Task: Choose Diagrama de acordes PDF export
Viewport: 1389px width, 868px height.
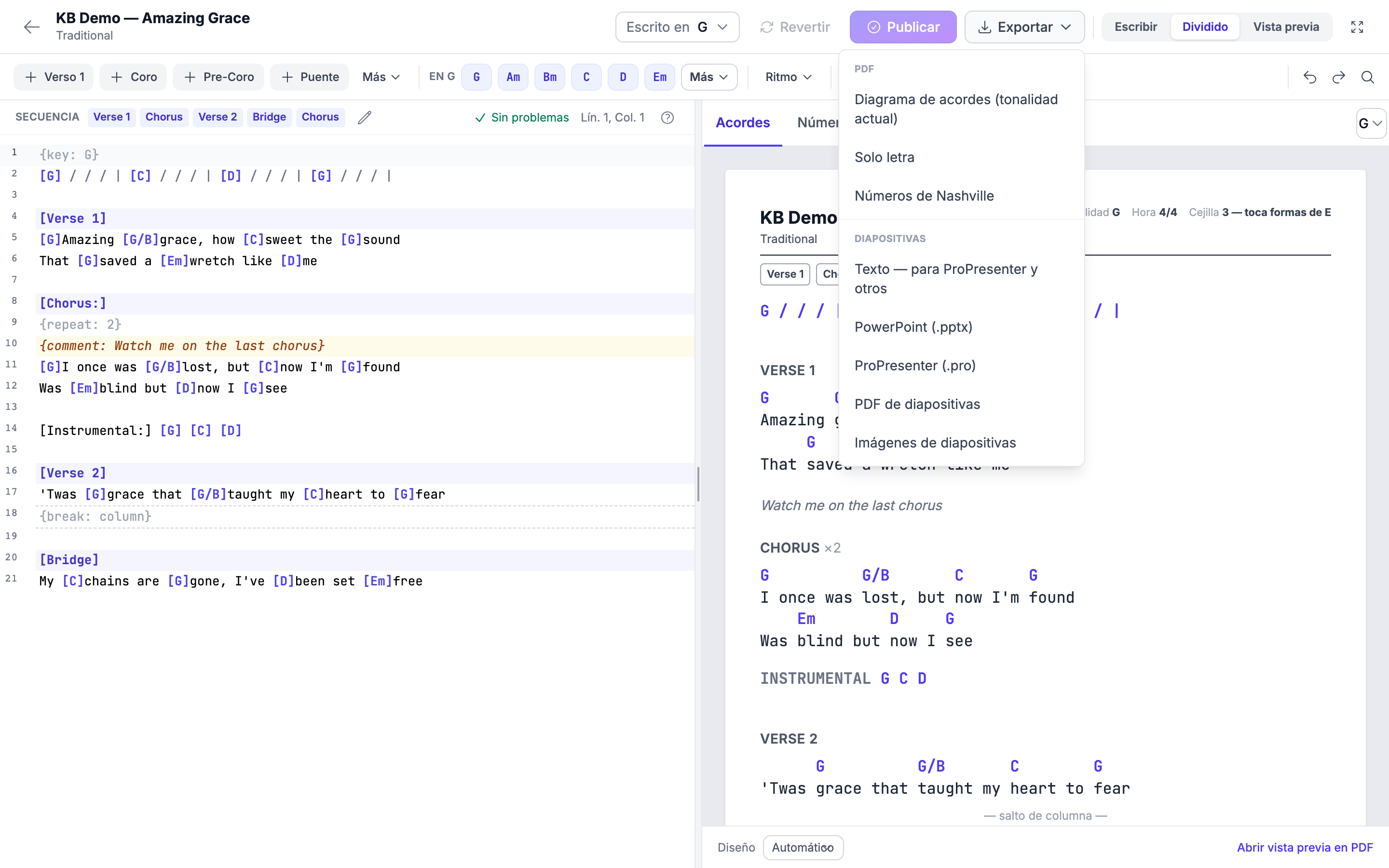Action: (x=961, y=109)
